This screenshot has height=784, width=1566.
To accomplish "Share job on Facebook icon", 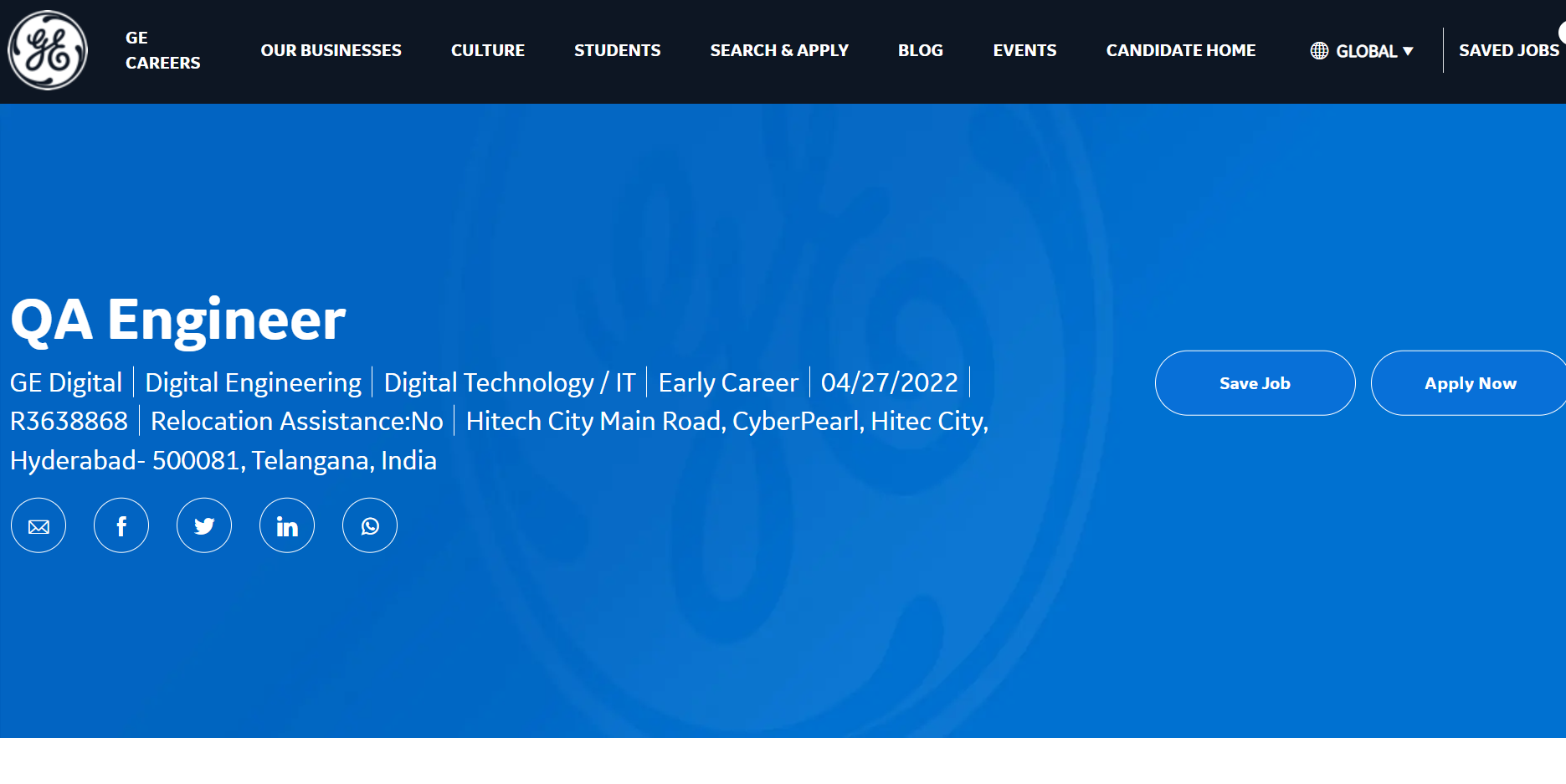I will point(121,525).
